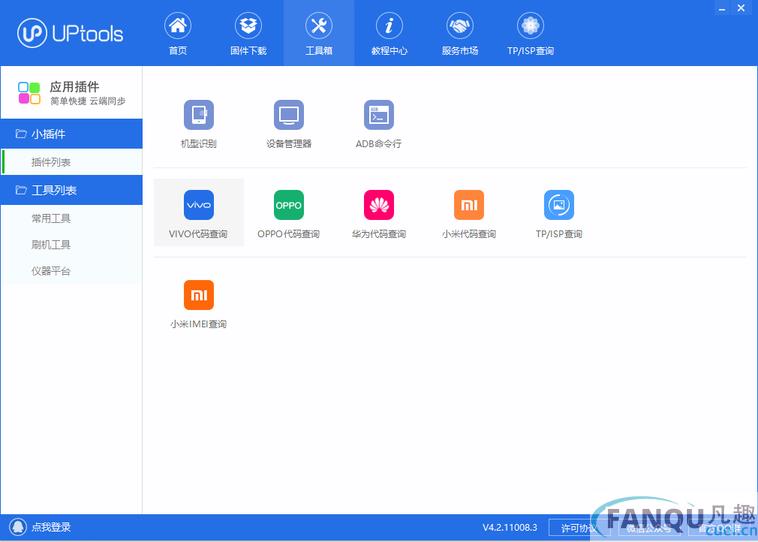The height and width of the screenshot is (542, 758).
Task: Go to the 首页 home tab
Action: pyautogui.click(x=177, y=33)
